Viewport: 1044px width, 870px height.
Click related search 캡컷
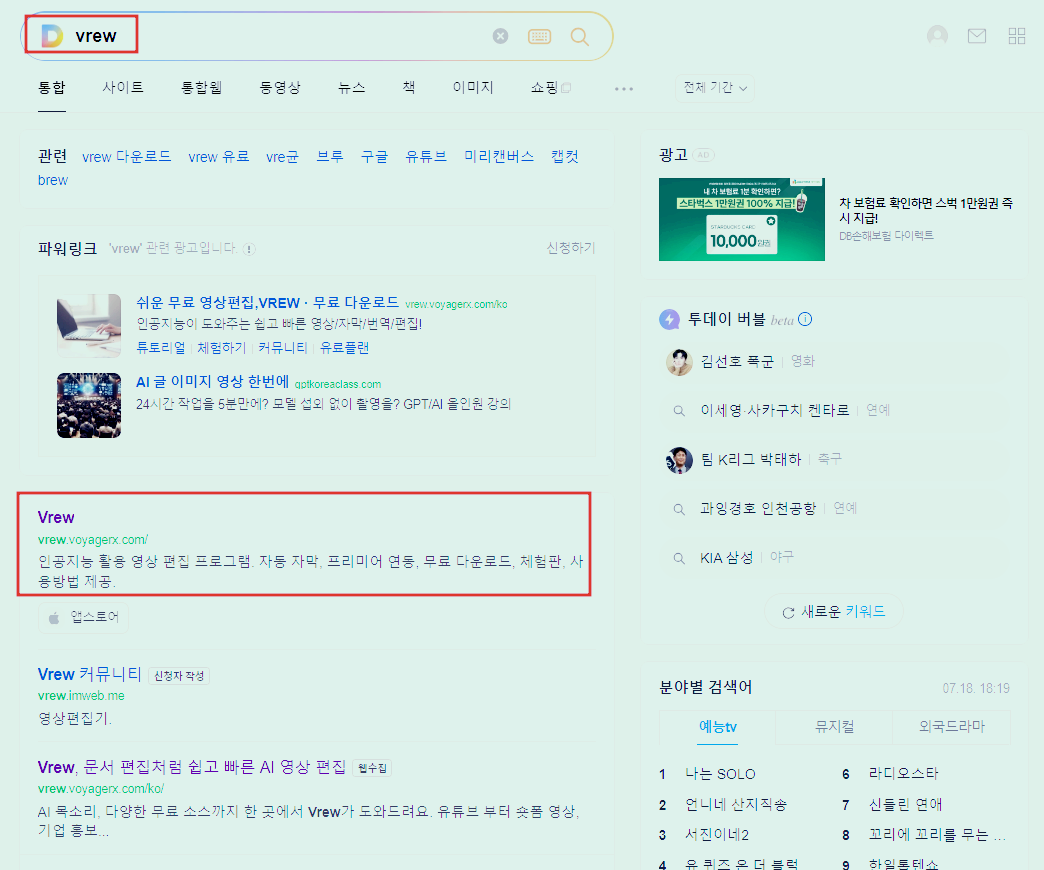click(565, 156)
